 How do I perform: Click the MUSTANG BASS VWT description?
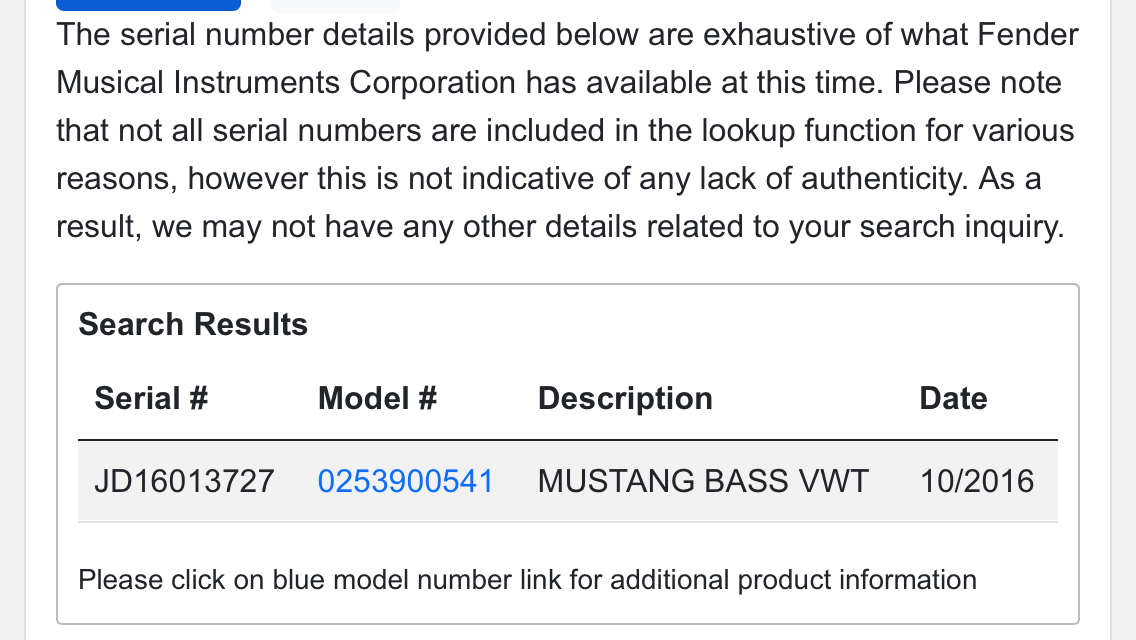coord(703,481)
